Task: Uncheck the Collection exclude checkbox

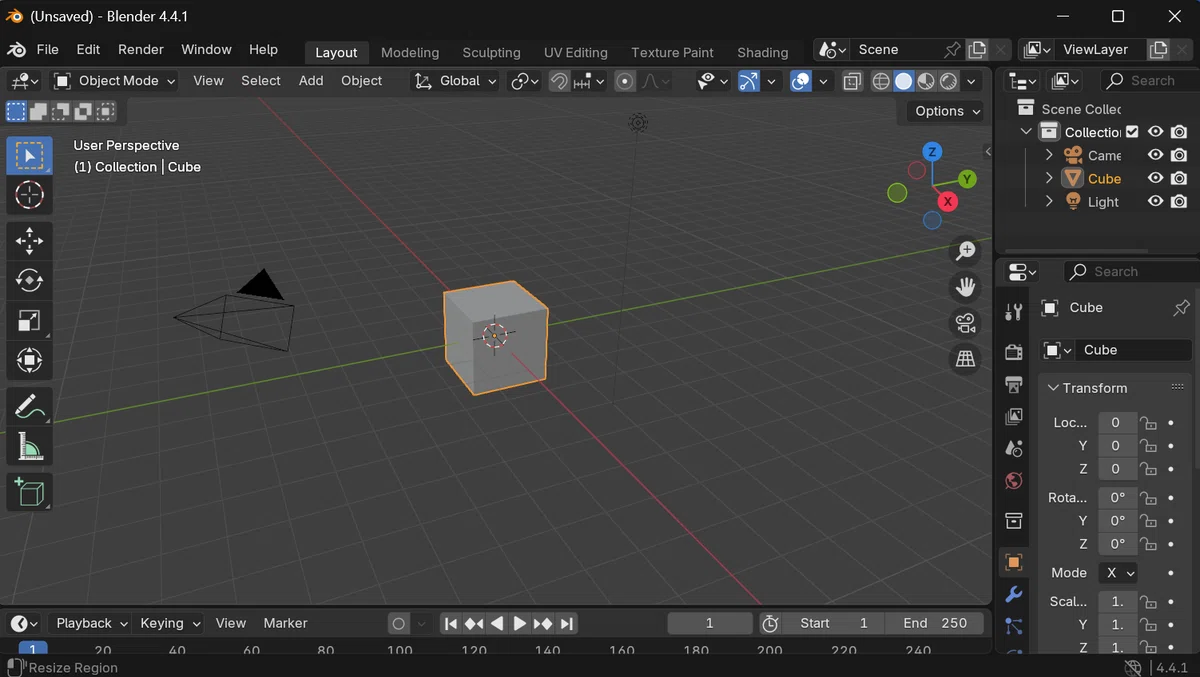Action: pos(1132,132)
